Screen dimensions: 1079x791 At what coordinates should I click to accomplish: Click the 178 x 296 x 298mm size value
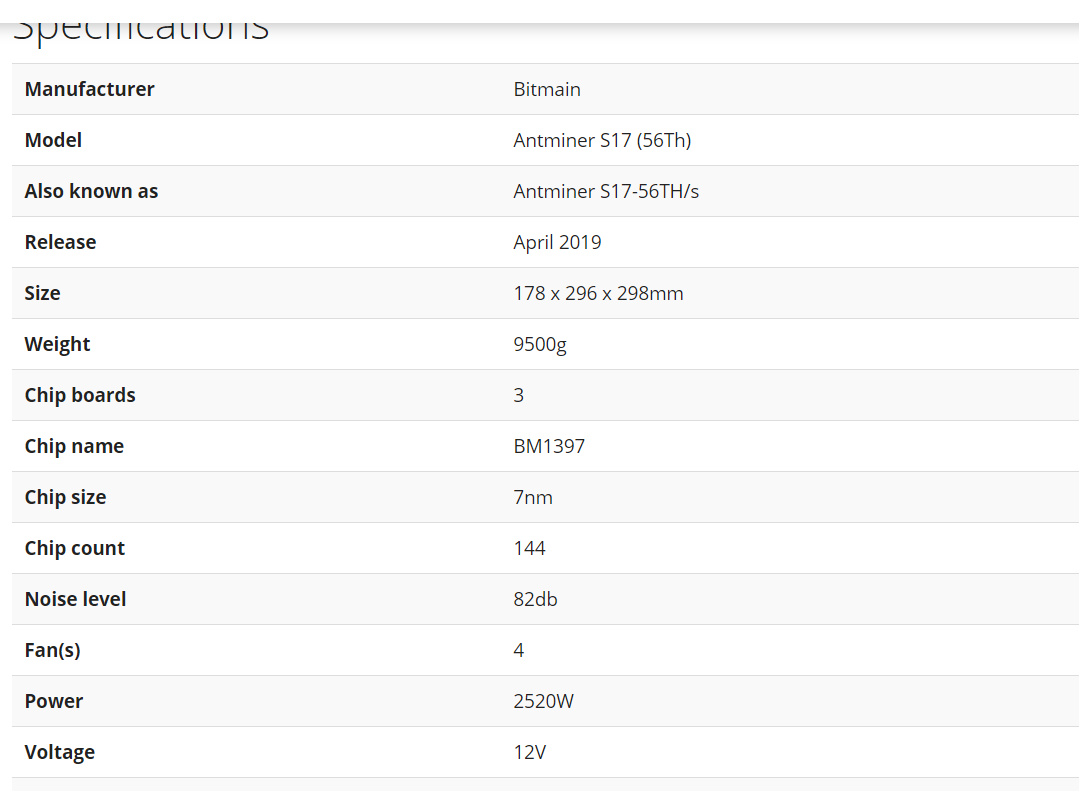point(599,293)
